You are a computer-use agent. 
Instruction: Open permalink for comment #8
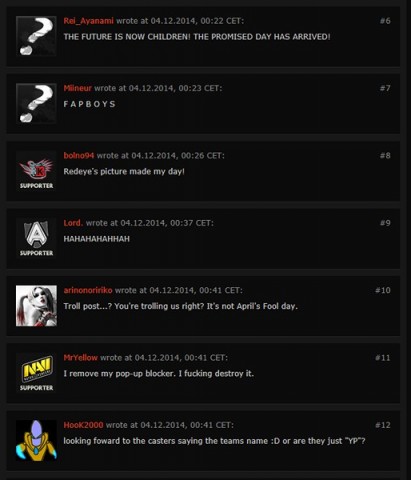point(385,156)
